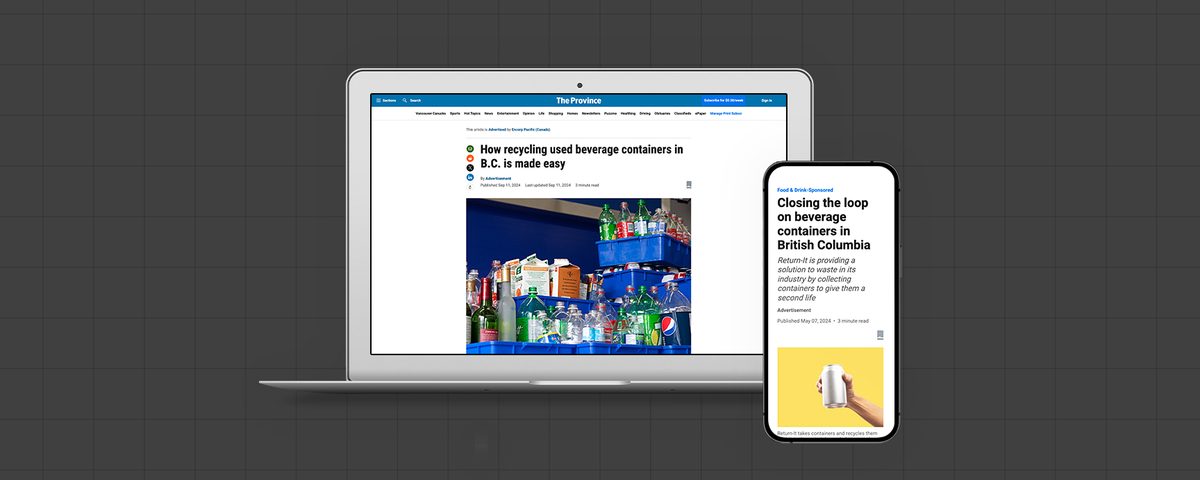
Task: Share article on LinkedIn icon
Action: click(470, 177)
